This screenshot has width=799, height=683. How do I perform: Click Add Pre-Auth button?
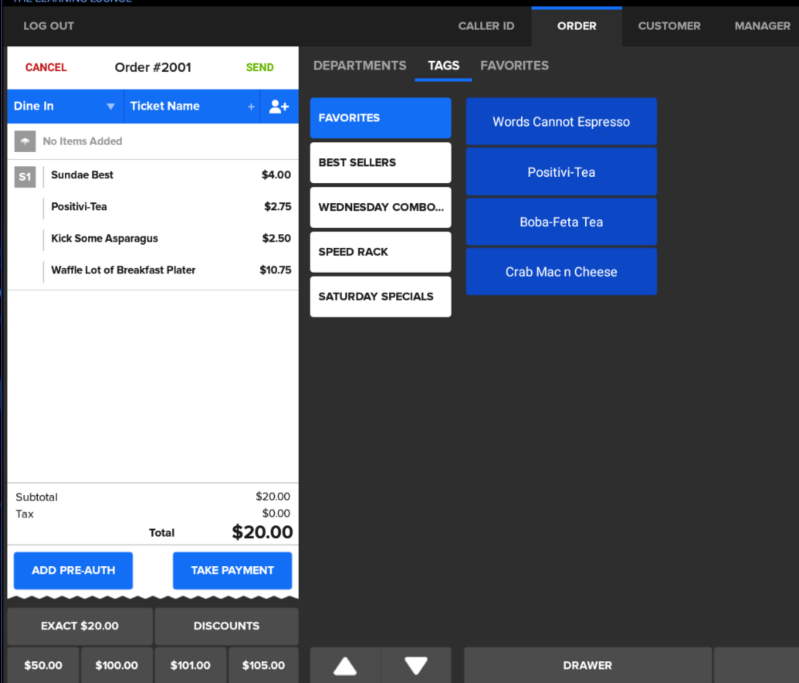tap(73, 570)
